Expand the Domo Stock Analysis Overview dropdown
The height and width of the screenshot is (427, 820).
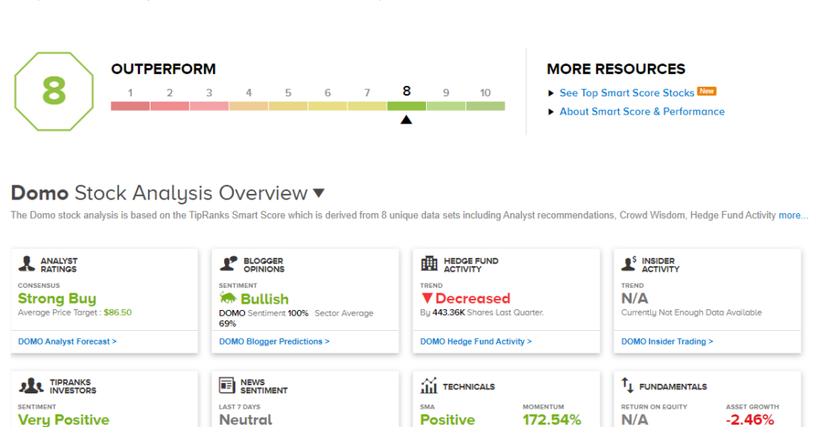tap(319, 193)
